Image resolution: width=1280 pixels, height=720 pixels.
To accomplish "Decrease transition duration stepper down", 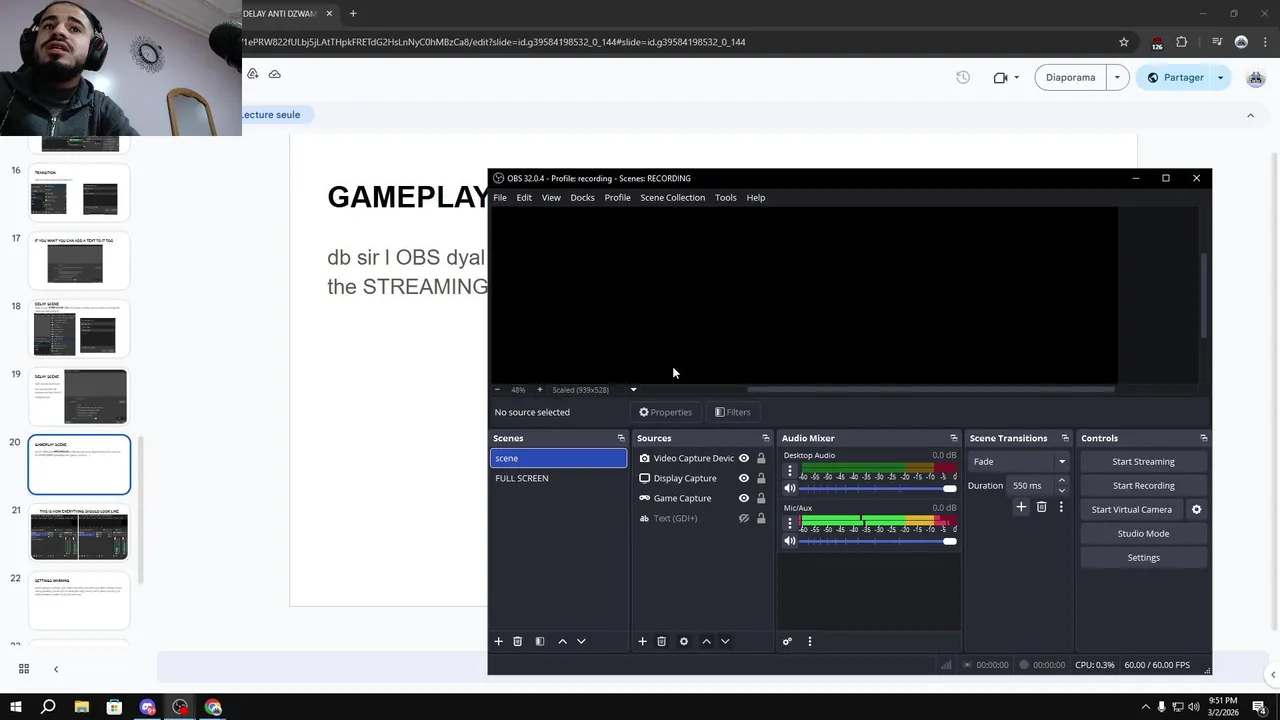I will [x=1062, y=490].
